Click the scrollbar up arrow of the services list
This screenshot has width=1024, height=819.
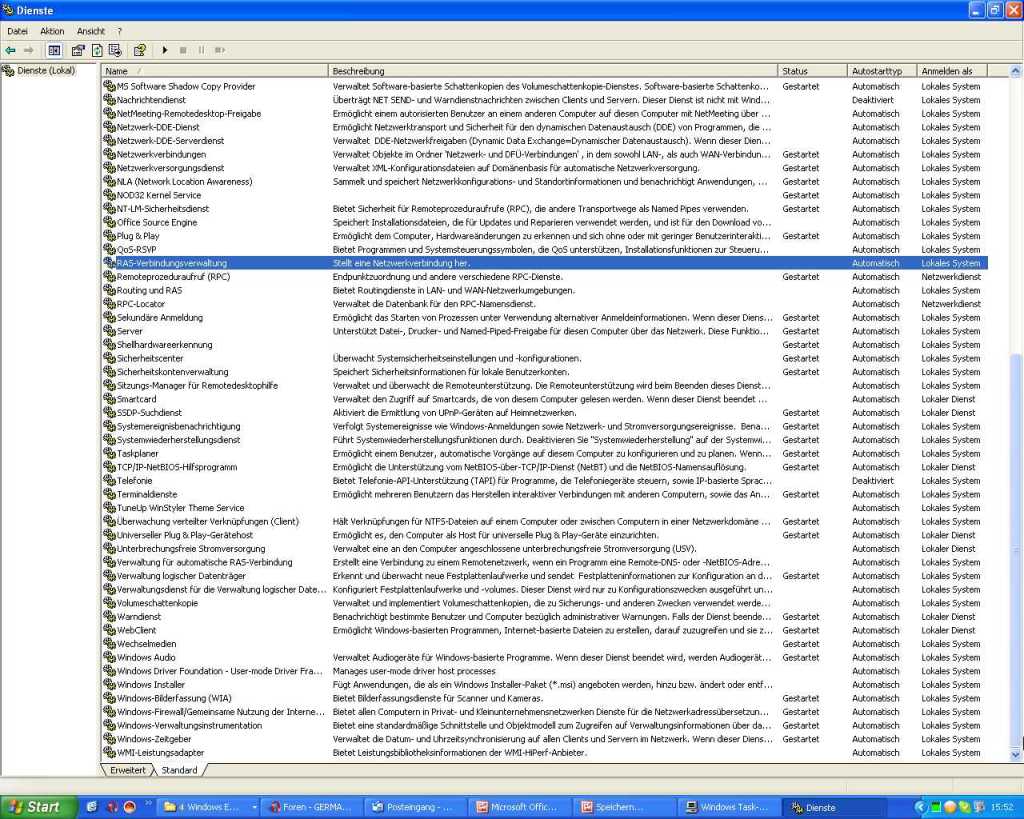click(x=1015, y=71)
